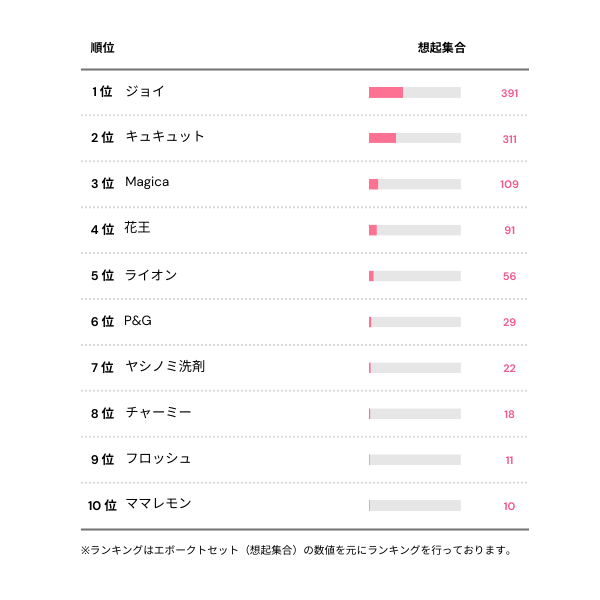Image resolution: width=600 pixels, height=600 pixels.
Task: Click the ライオン brand label
Action: click(151, 275)
